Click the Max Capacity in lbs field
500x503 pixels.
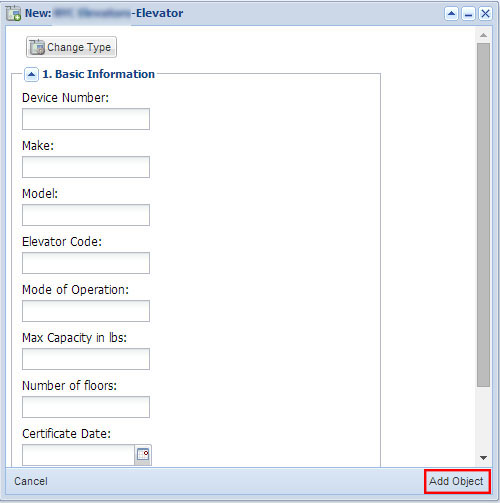[x=86, y=359]
